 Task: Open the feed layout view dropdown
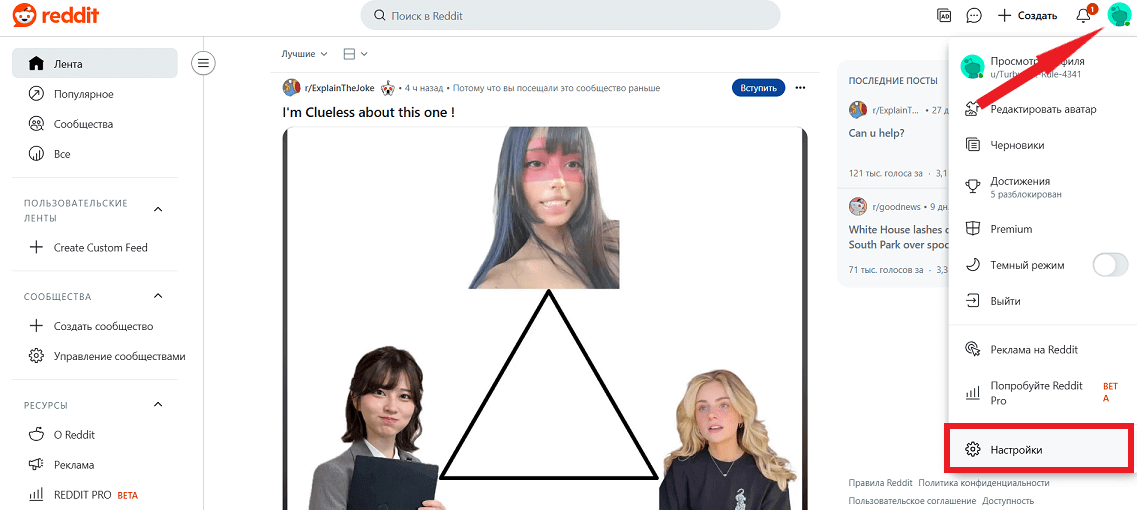(355, 54)
